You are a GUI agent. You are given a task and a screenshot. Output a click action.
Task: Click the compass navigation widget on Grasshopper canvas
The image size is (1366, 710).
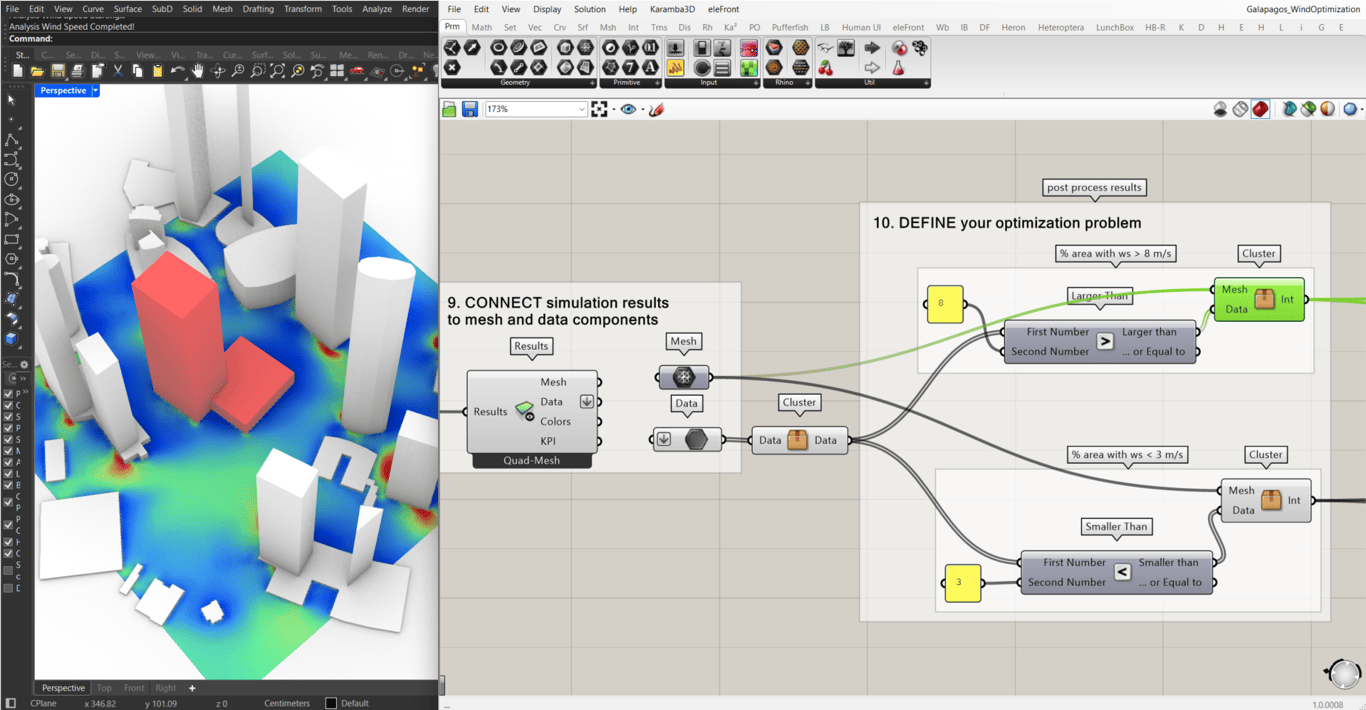pyautogui.click(x=1342, y=673)
